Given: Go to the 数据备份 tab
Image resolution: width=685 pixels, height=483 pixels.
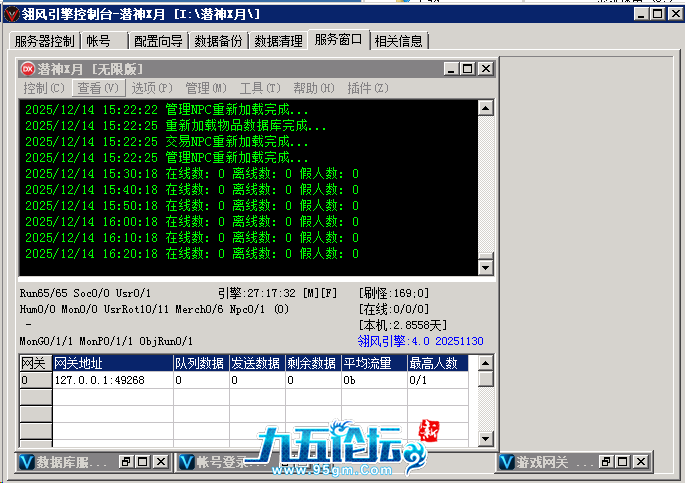Looking at the screenshot, I should (218, 41).
